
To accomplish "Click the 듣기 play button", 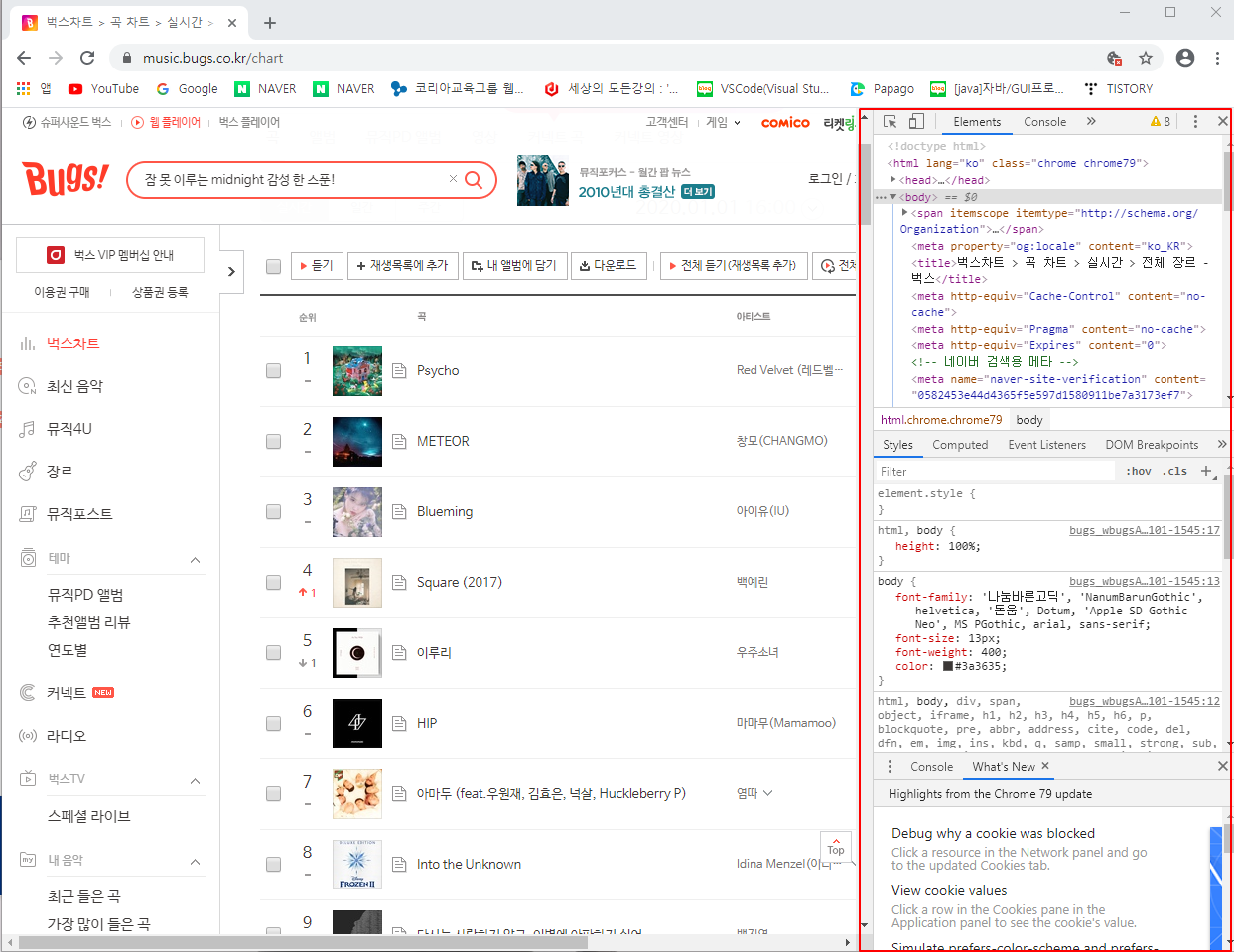I will click(x=317, y=266).
